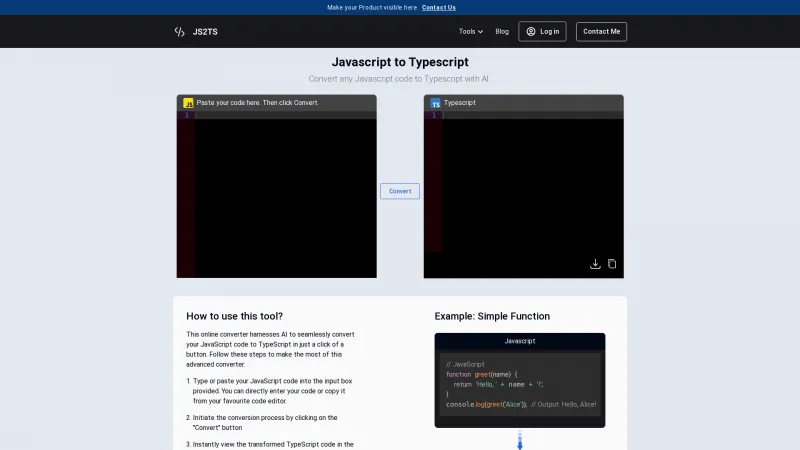800x450 pixels.
Task: Click the user avatar icon in Log in
Action: 531,32
